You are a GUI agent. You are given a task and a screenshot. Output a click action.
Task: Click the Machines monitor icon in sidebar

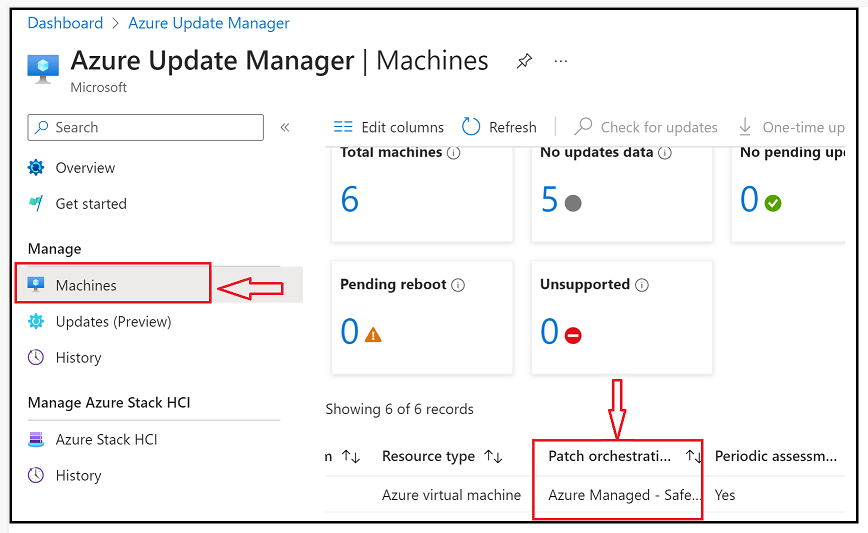click(x=36, y=284)
